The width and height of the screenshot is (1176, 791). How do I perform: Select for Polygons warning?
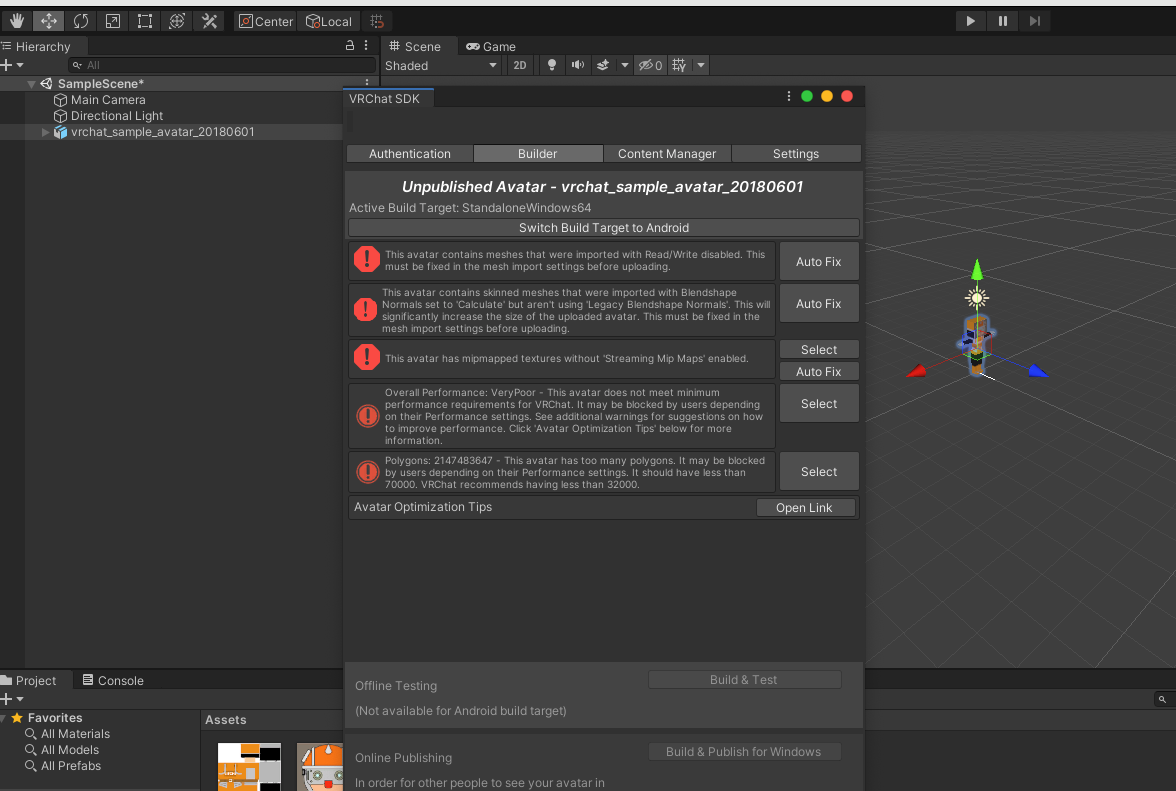coord(818,472)
